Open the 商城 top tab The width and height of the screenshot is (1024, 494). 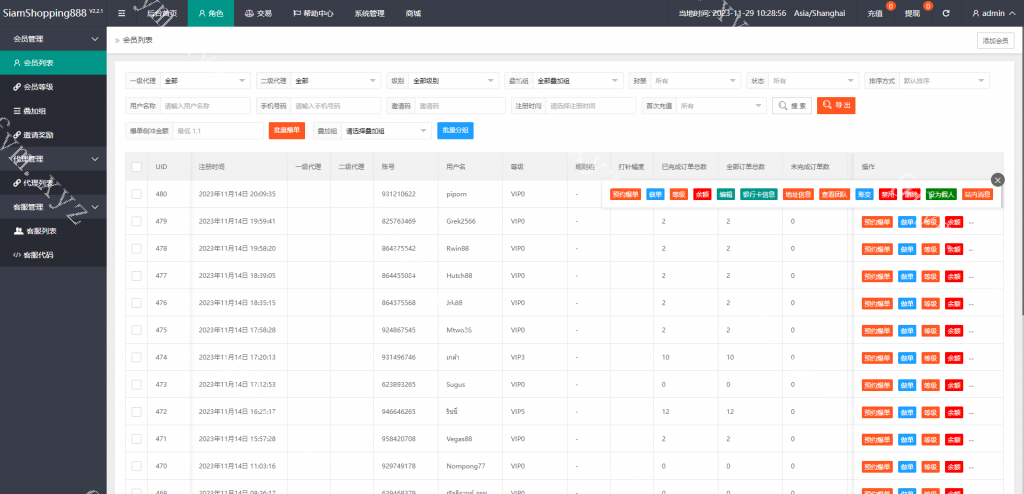(413, 13)
